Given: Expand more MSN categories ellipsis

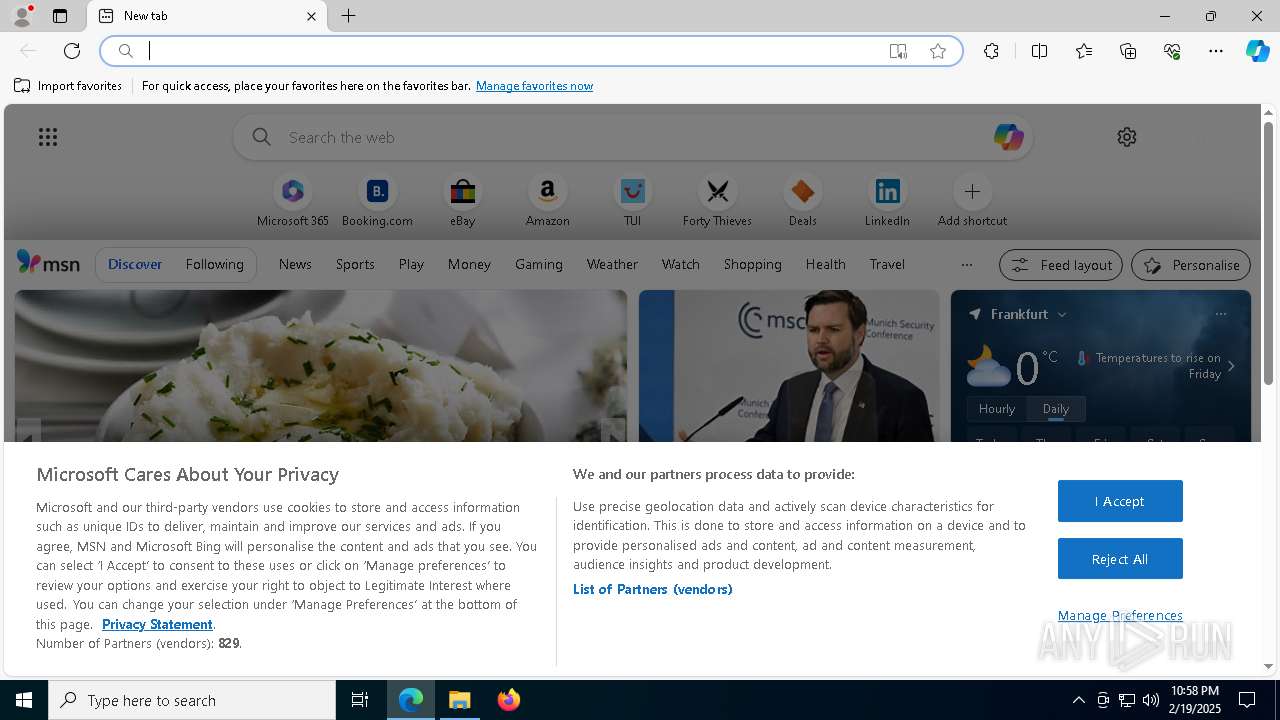Looking at the screenshot, I should click(966, 265).
